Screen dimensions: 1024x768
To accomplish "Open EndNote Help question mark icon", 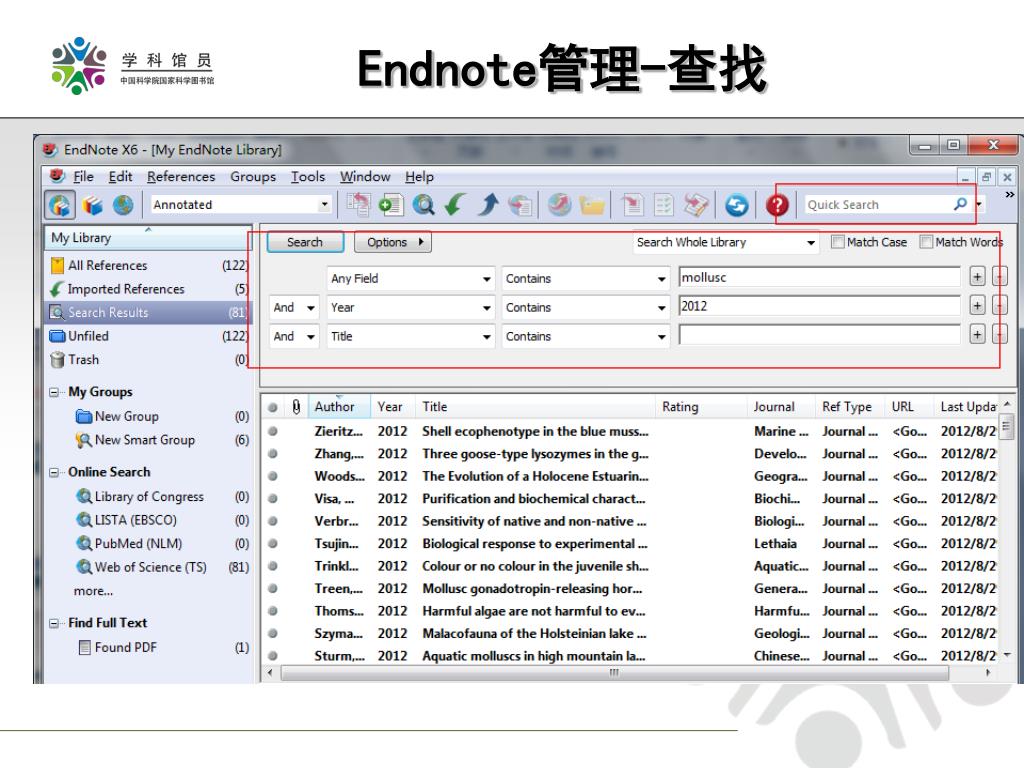I will [777, 205].
